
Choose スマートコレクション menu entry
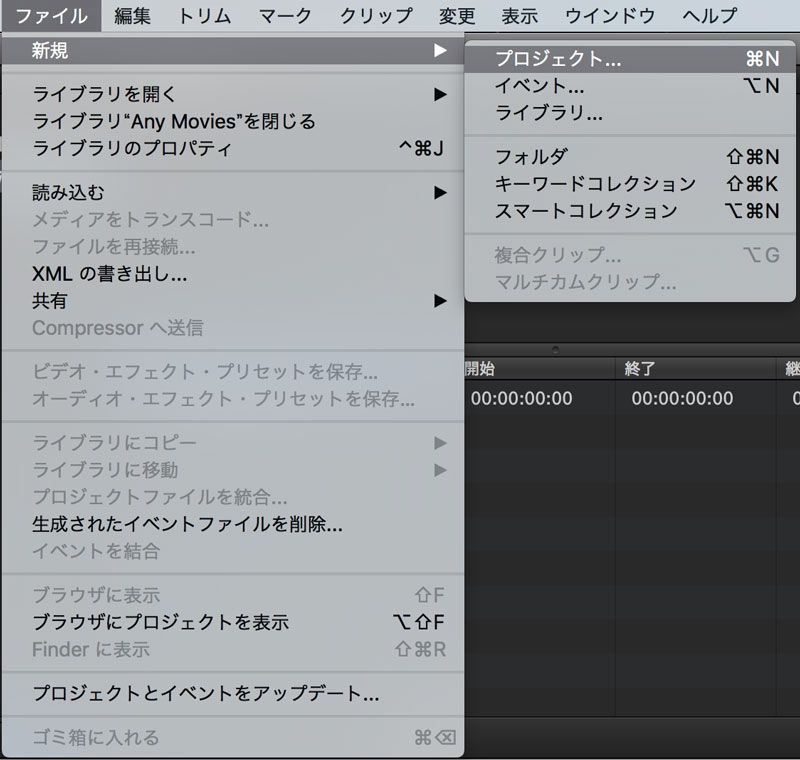[586, 210]
